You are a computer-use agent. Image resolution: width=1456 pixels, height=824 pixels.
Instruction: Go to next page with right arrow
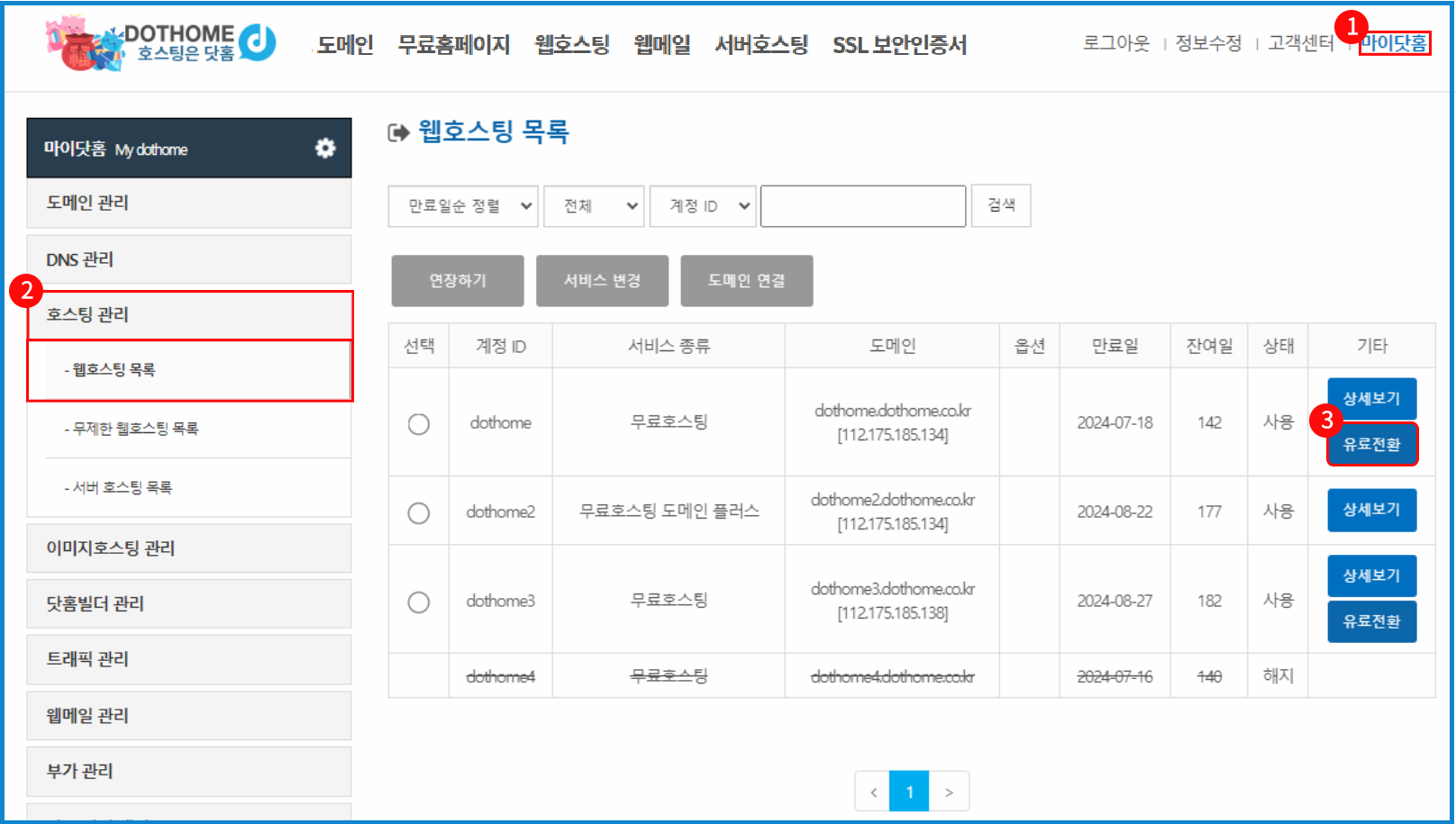pyautogui.click(x=949, y=792)
